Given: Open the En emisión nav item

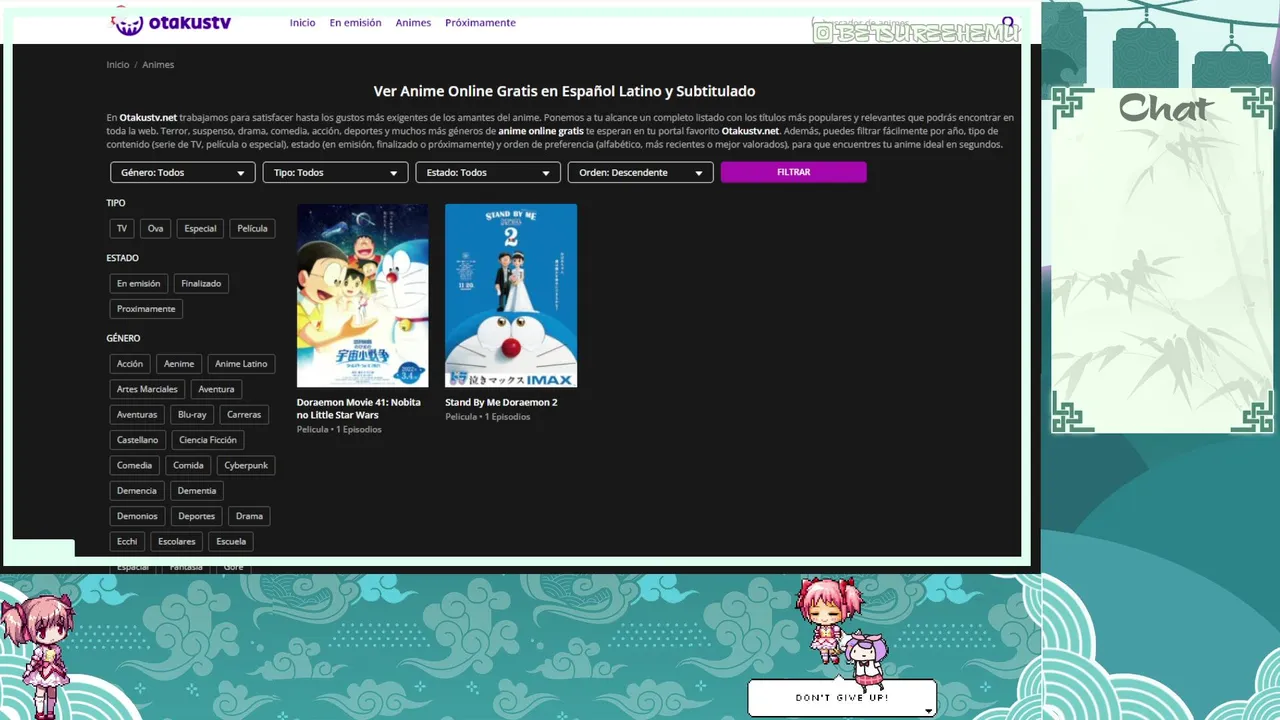Looking at the screenshot, I should pos(355,23).
